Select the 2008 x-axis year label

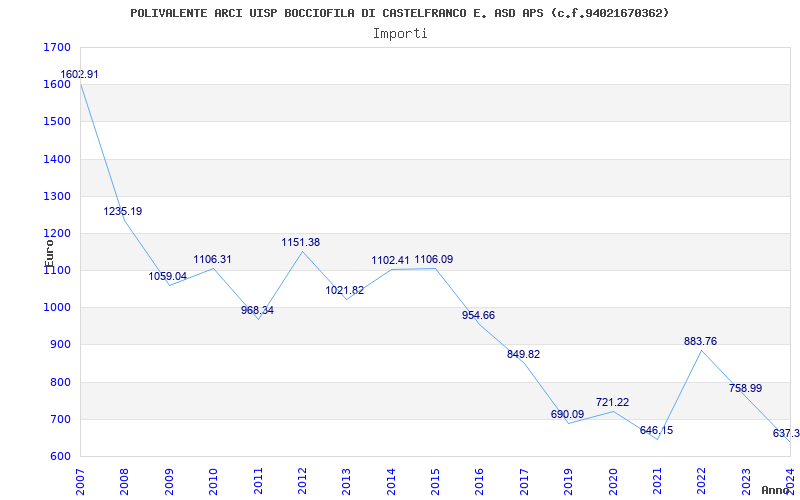click(124, 481)
